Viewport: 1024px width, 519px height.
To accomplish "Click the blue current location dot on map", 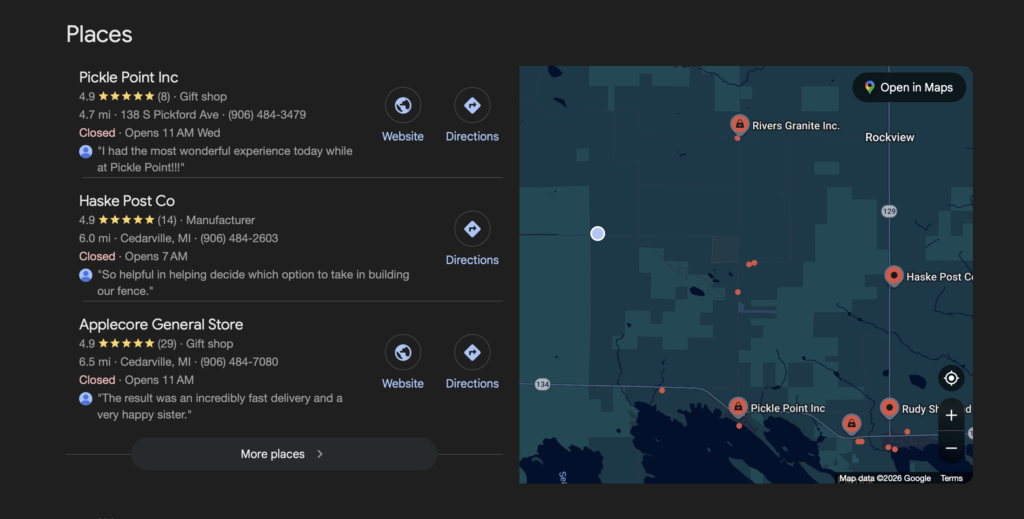I will 598,233.
